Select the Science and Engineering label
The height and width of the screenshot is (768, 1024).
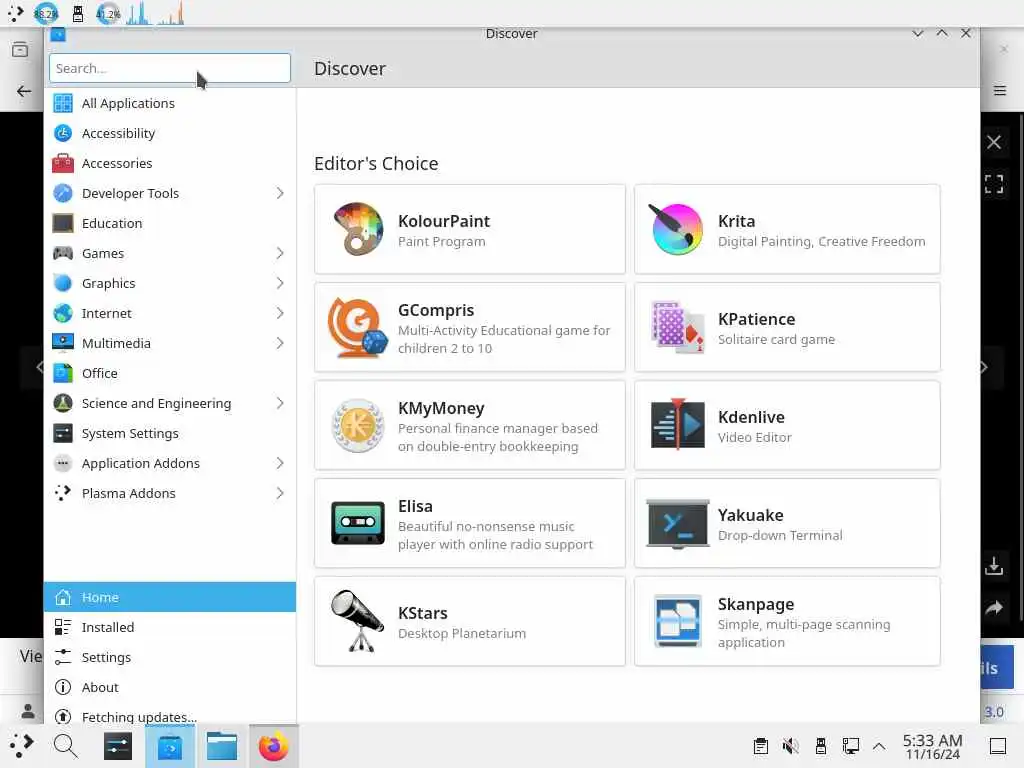point(156,404)
